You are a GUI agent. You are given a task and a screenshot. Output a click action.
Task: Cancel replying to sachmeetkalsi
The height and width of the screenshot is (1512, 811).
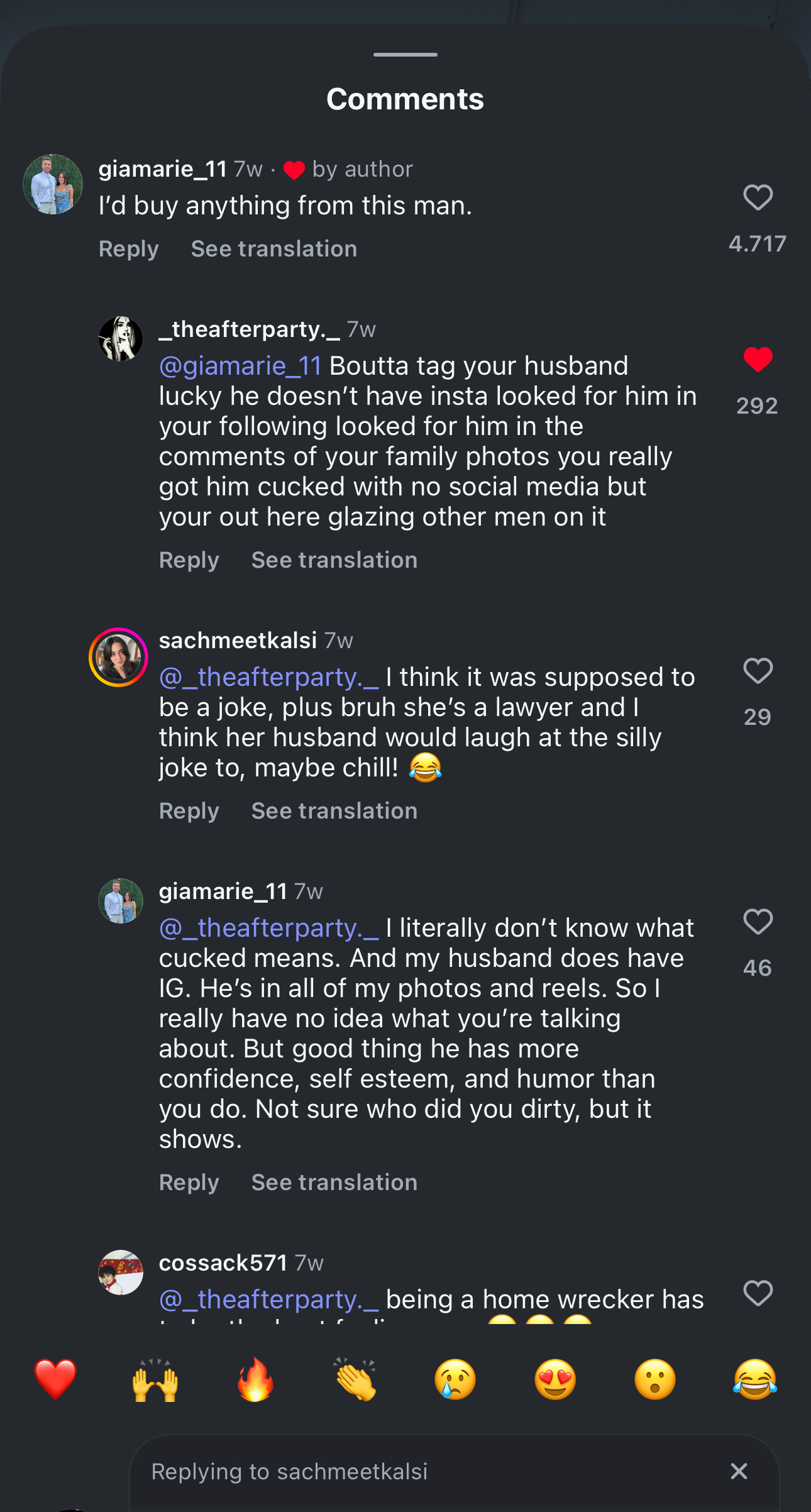point(739,1471)
